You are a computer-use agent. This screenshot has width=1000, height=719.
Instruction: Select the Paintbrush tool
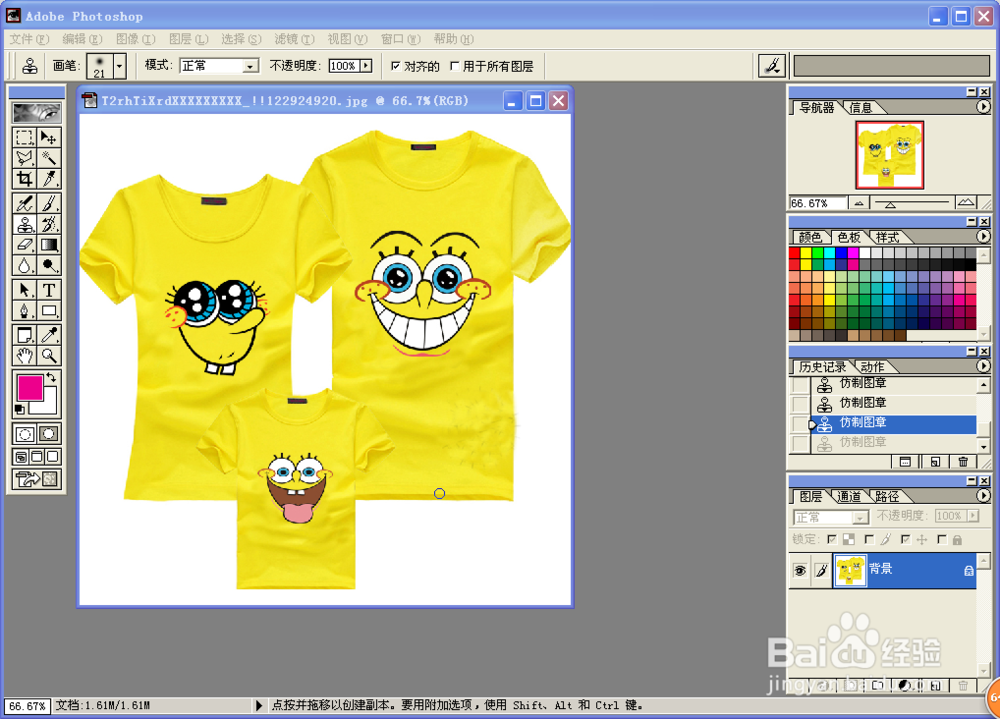point(48,204)
